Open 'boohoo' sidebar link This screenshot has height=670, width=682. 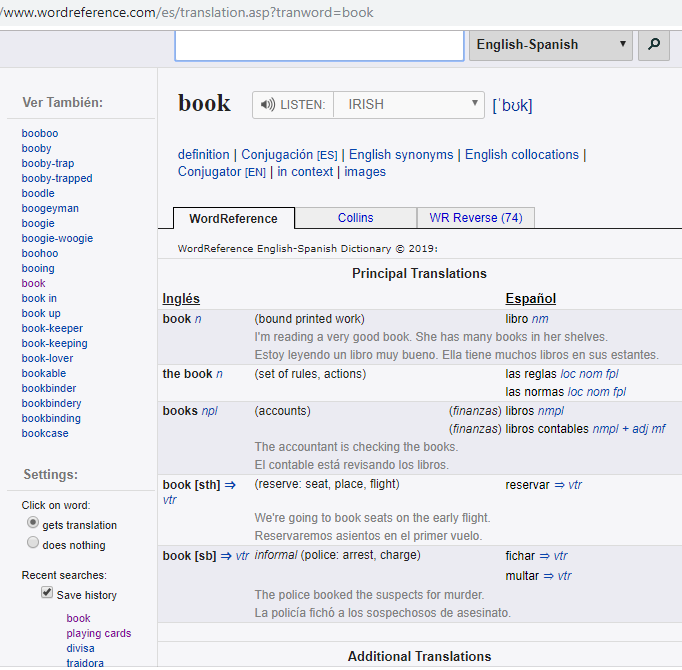coord(40,253)
